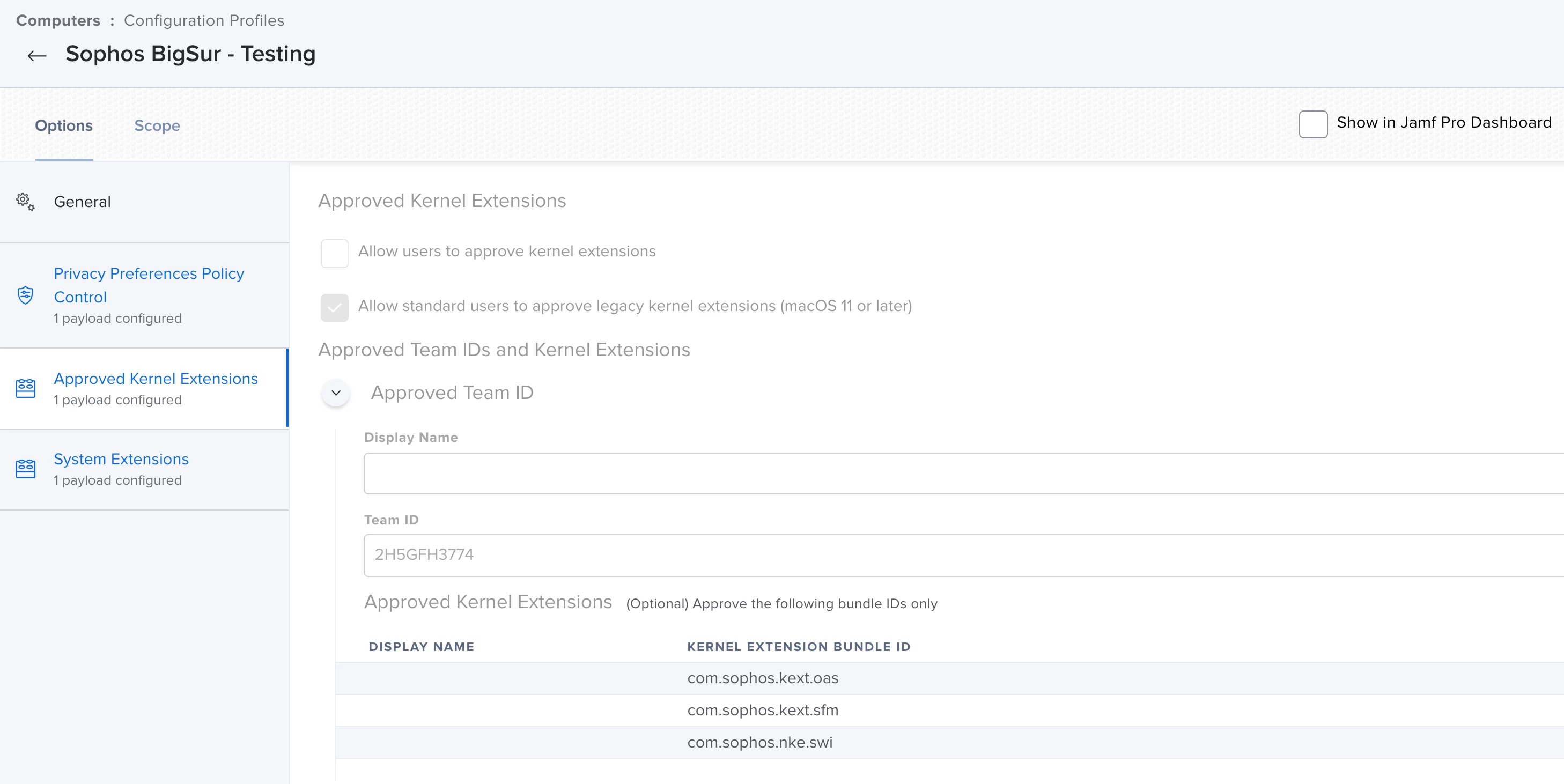Image resolution: width=1564 pixels, height=784 pixels.
Task: Switch to the Options tab
Action: pyautogui.click(x=64, y=125)
